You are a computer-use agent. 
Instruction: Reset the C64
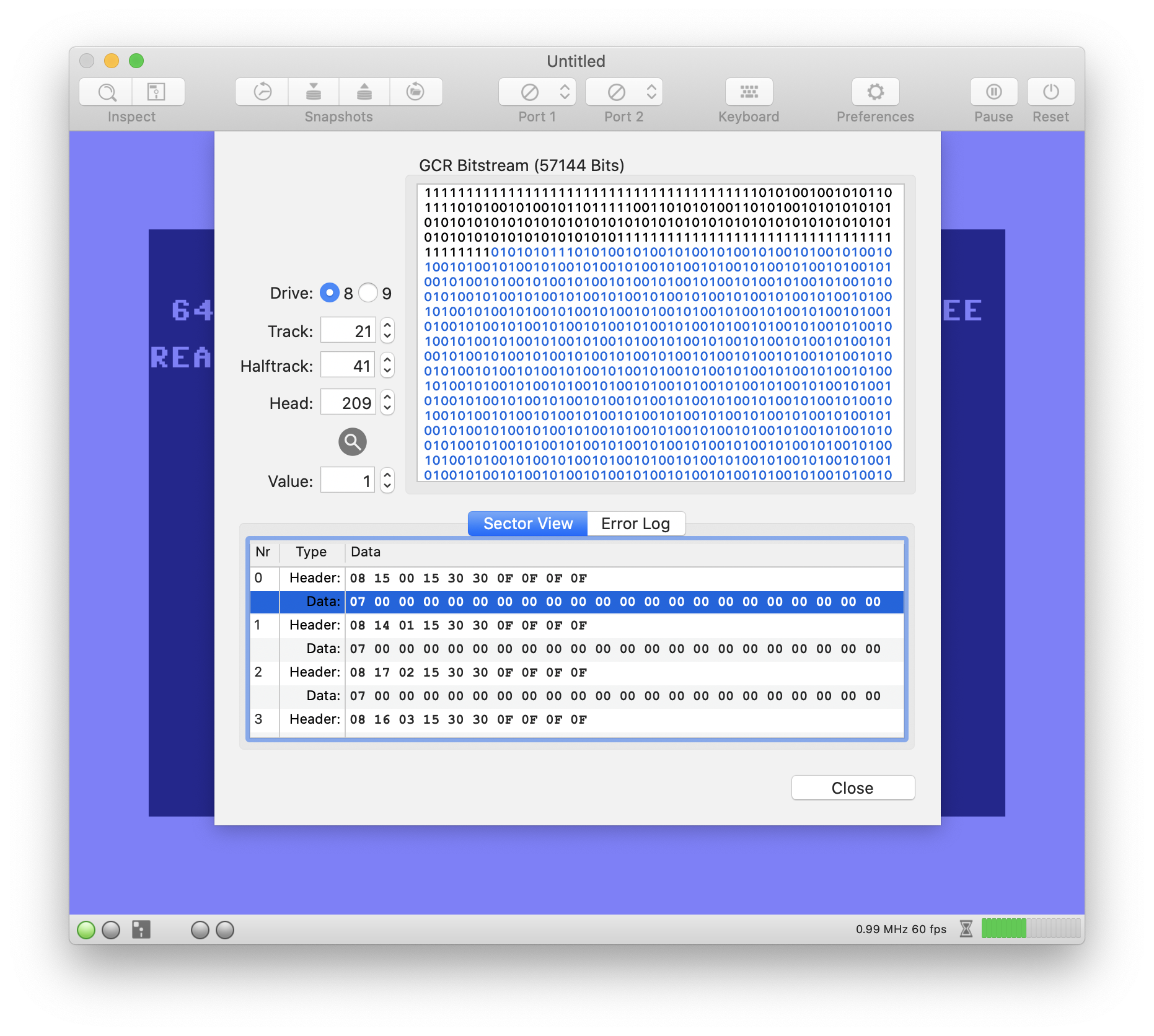coord(1050,91)
